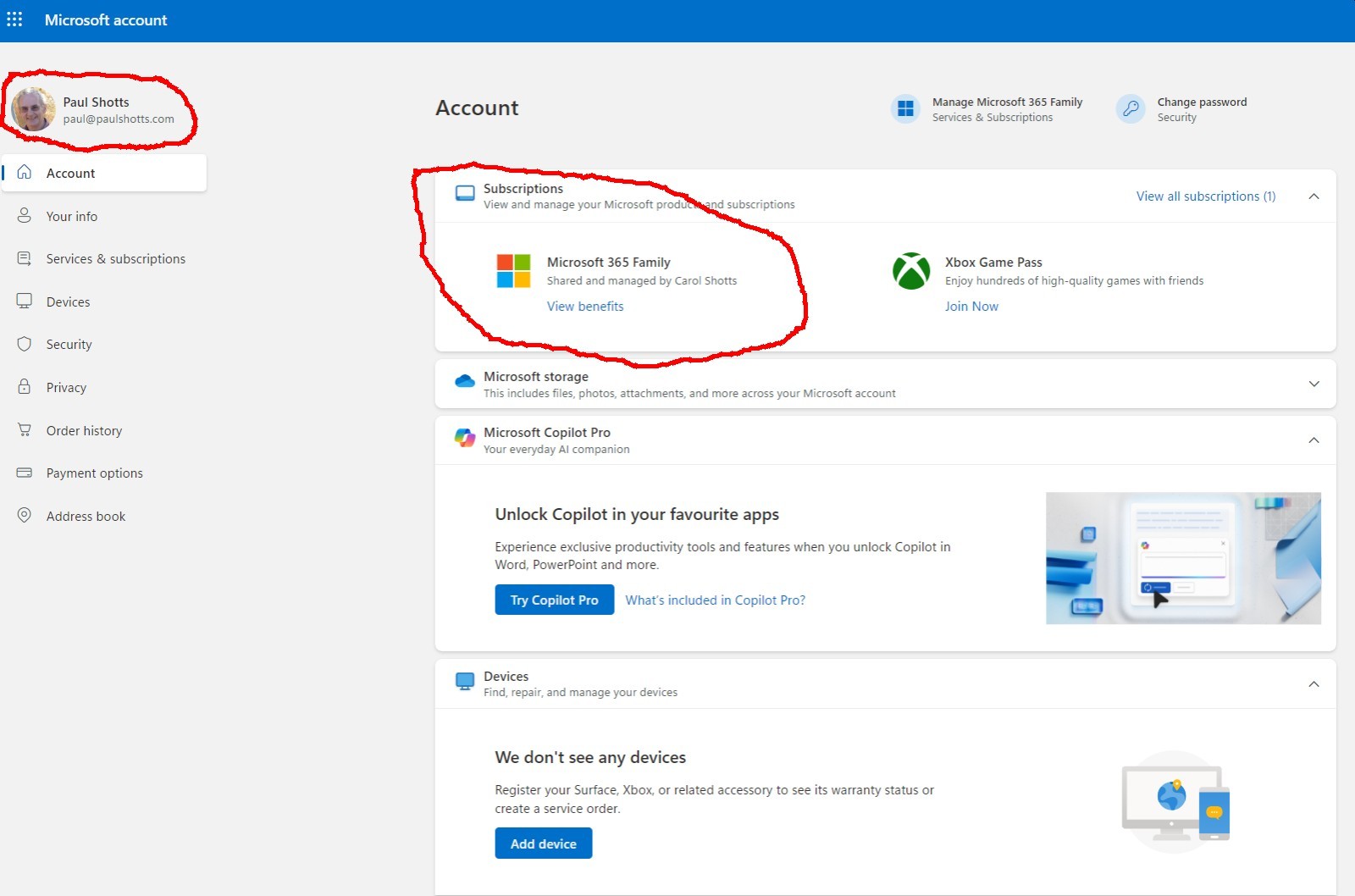Click the Add device button
Viewport: 1355px width, 896px height.
(544, 843)
